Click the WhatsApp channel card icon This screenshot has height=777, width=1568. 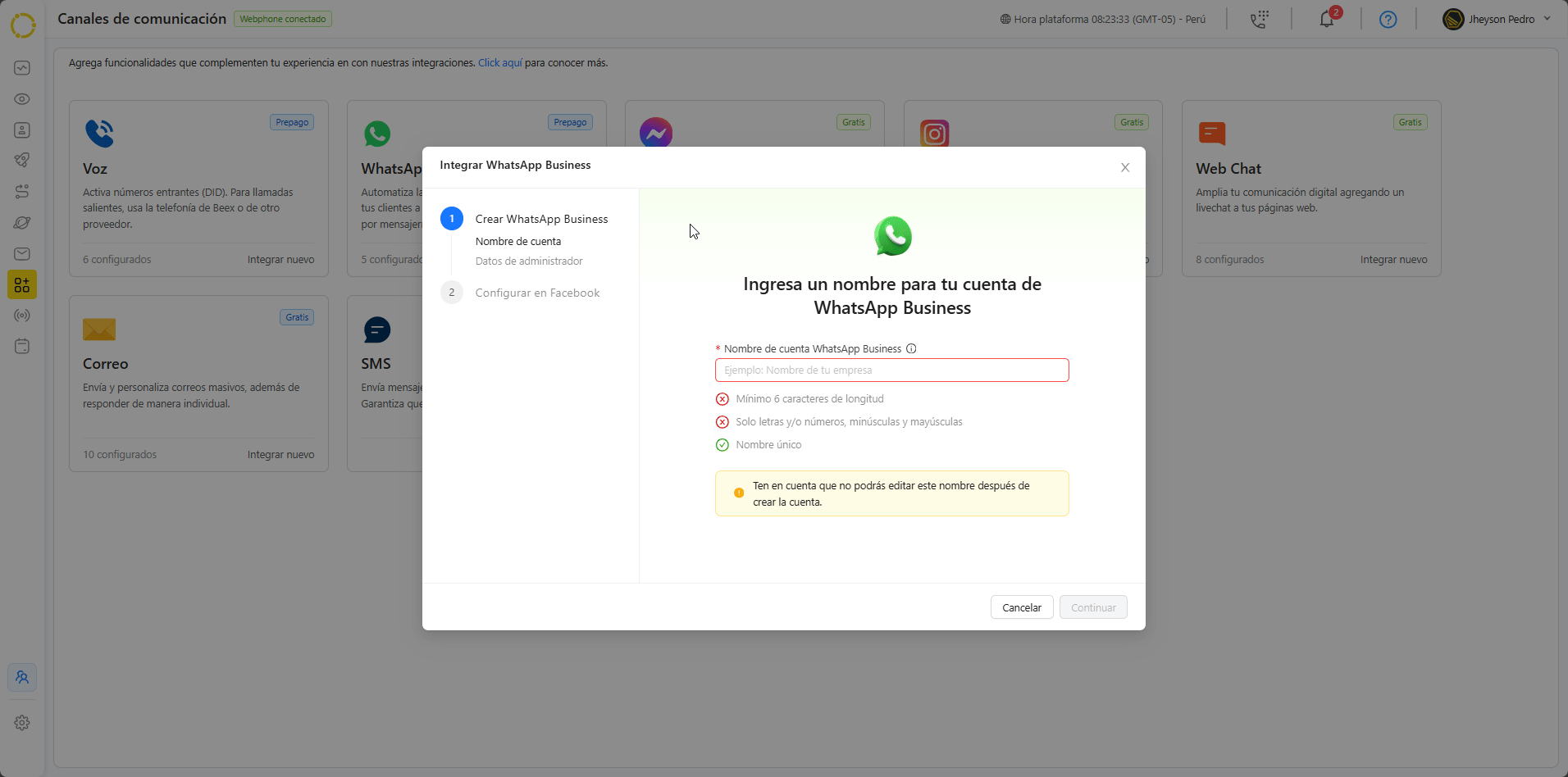click(377, 134)
